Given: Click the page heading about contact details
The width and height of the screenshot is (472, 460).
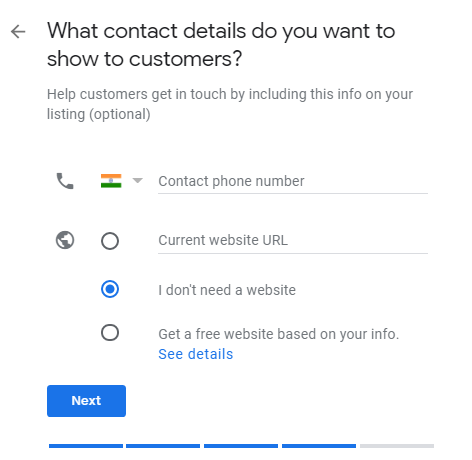Looking at the screenshot, I should [221, 45].
